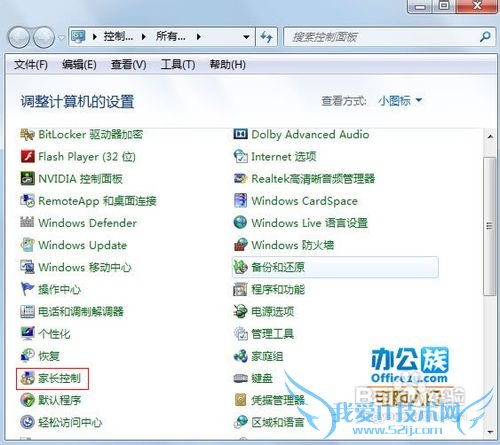Open the 文件(F) menu
500x445 pixels.
(x=31, y=64)
